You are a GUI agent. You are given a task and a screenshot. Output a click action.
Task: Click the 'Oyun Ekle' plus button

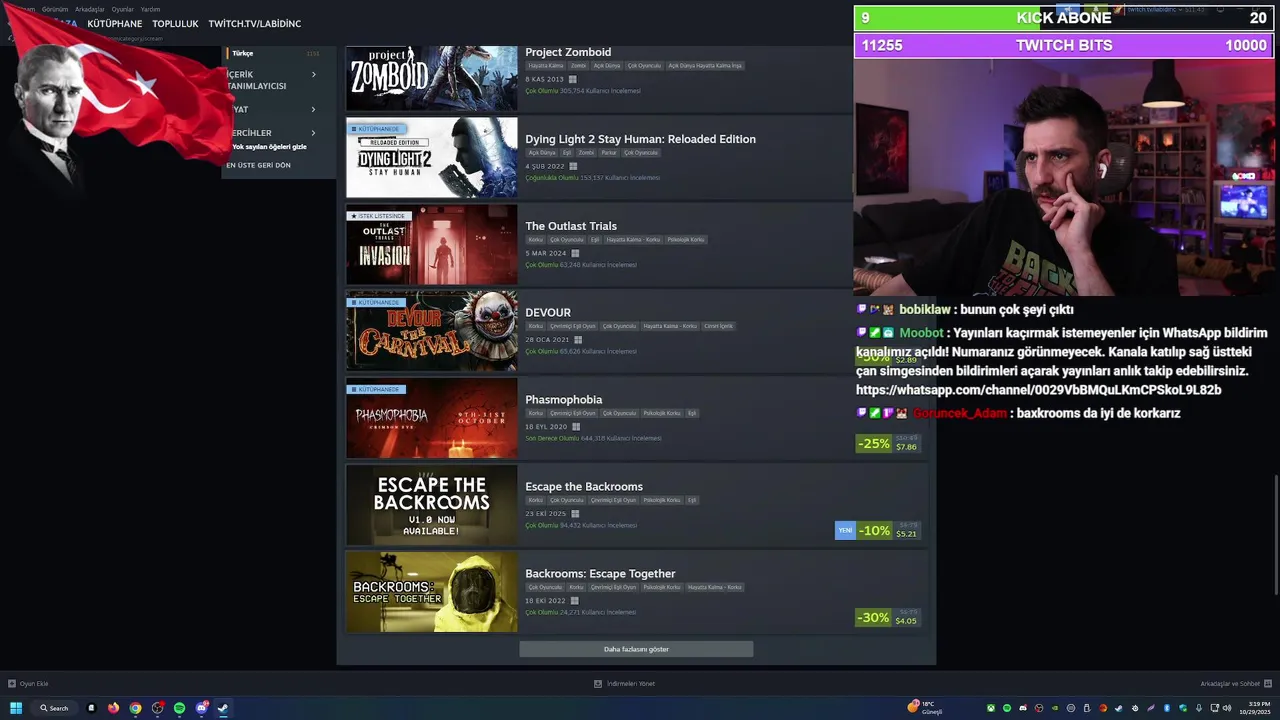[x=28, y=684]
